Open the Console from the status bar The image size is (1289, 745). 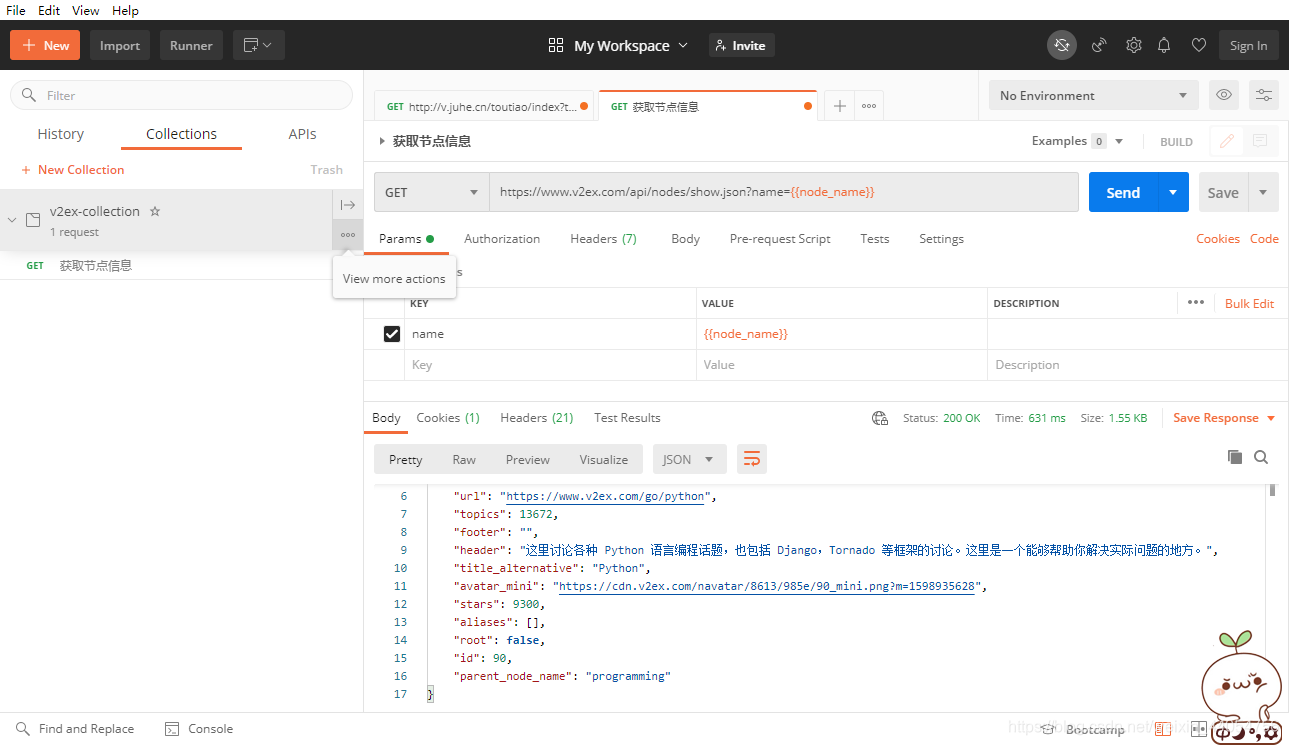tap(198, 729)
